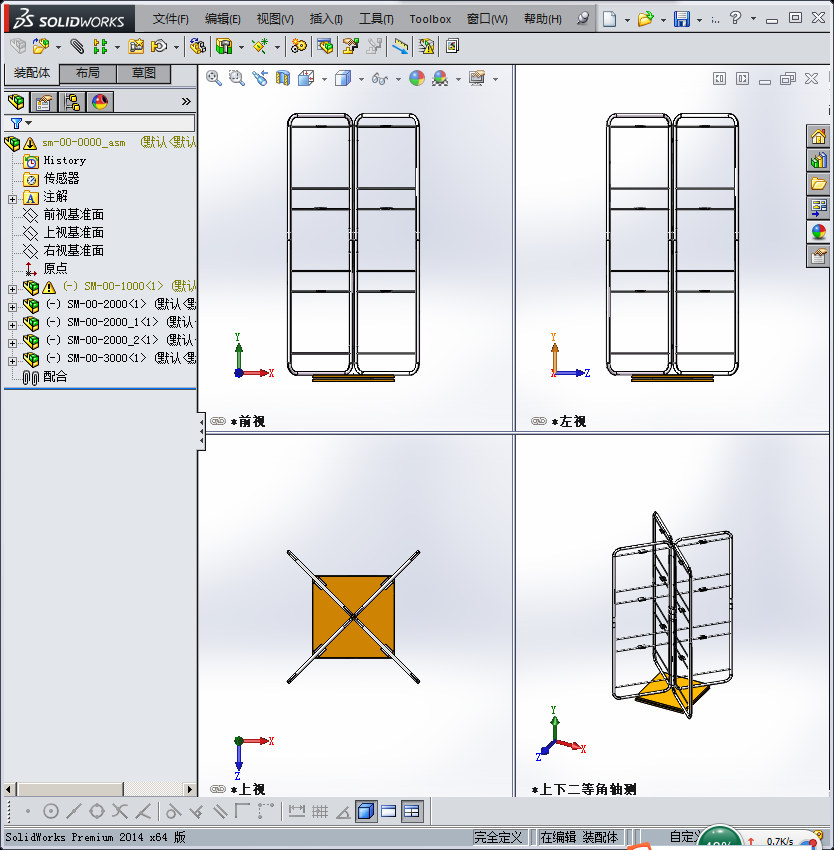Click the Zoom to Area icon
Screen dimensions: 834x850
pos(236,79)
